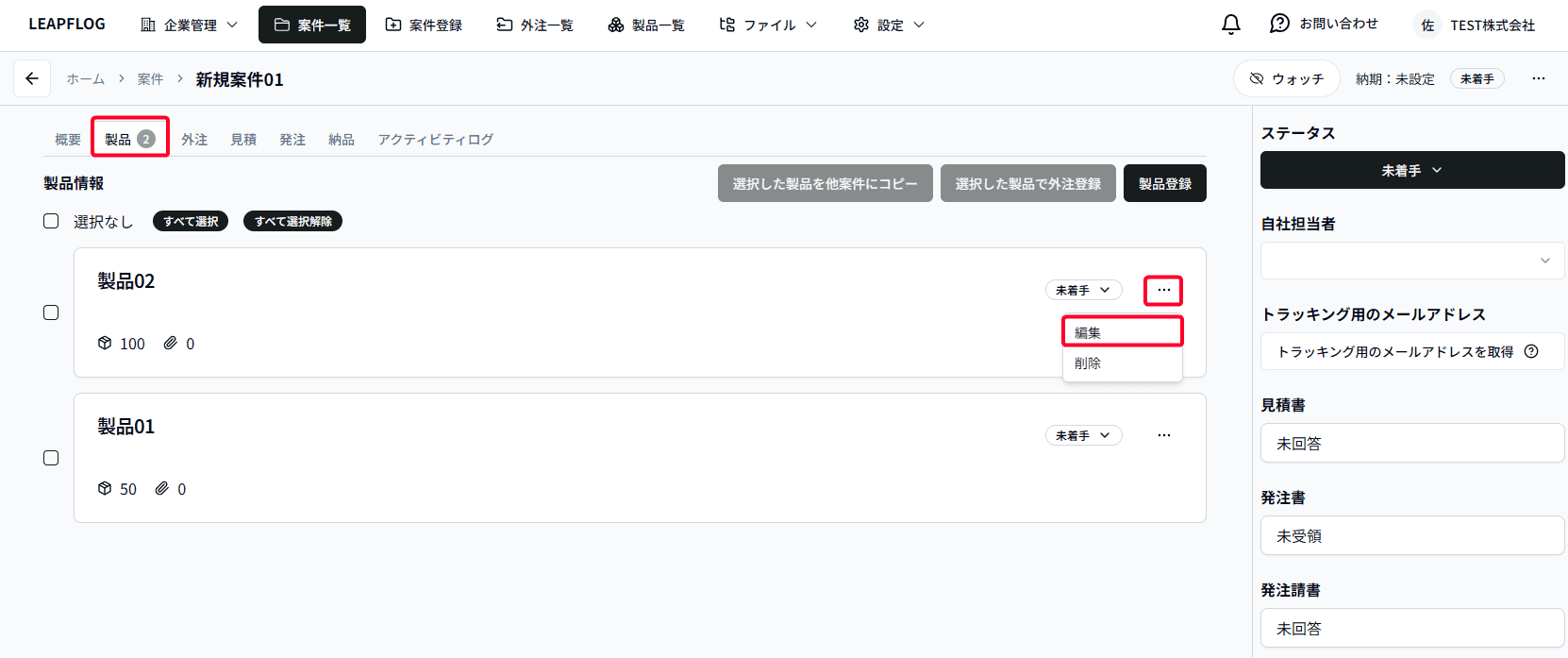Click the 見積書 未回答 field
This screenshot has height=658, width=1568.
1411,444
